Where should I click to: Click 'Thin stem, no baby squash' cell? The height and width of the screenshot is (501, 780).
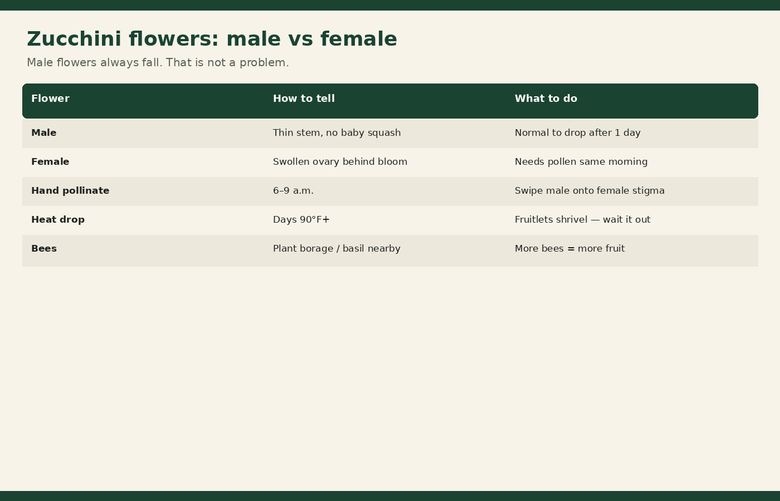pos(337,133)
